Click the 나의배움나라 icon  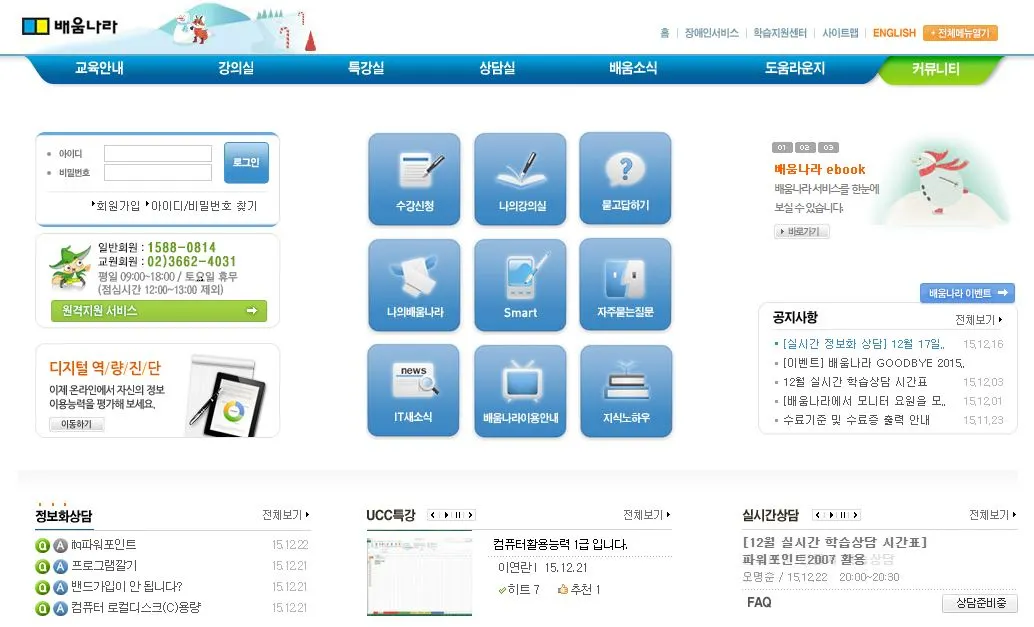[x=413, y=285]
